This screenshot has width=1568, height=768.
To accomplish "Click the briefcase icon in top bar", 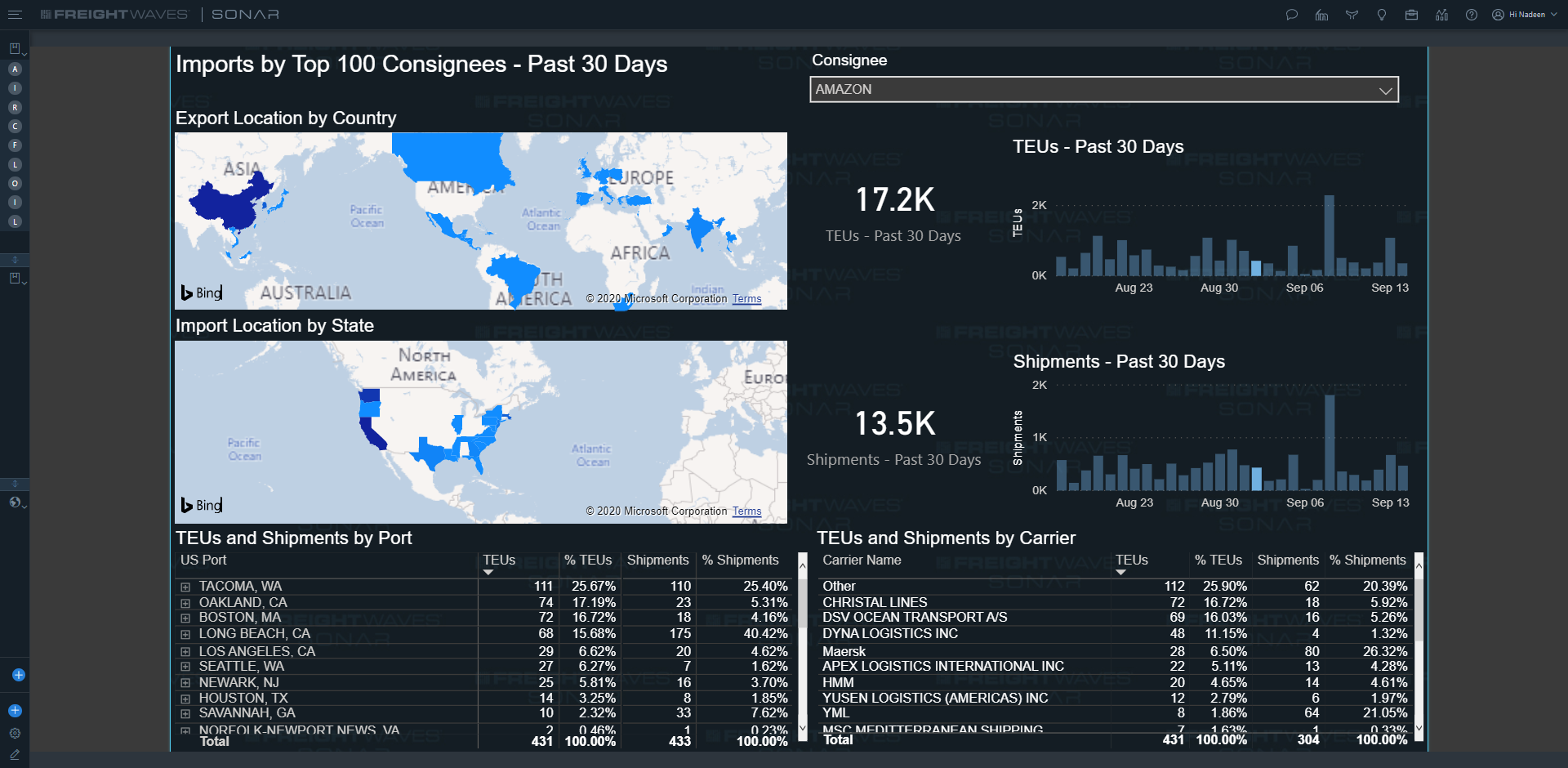I will click(1411, 15).
